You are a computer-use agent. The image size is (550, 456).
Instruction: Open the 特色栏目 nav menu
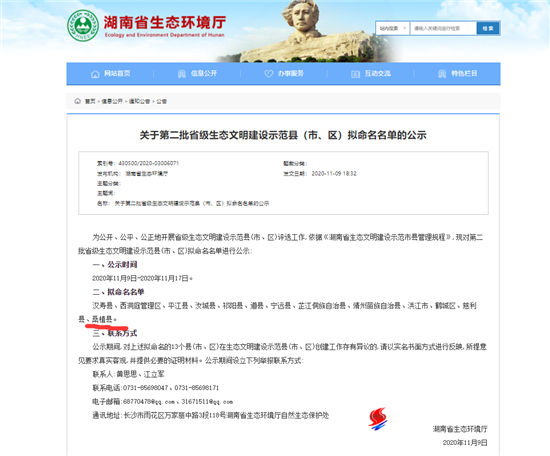464,73
